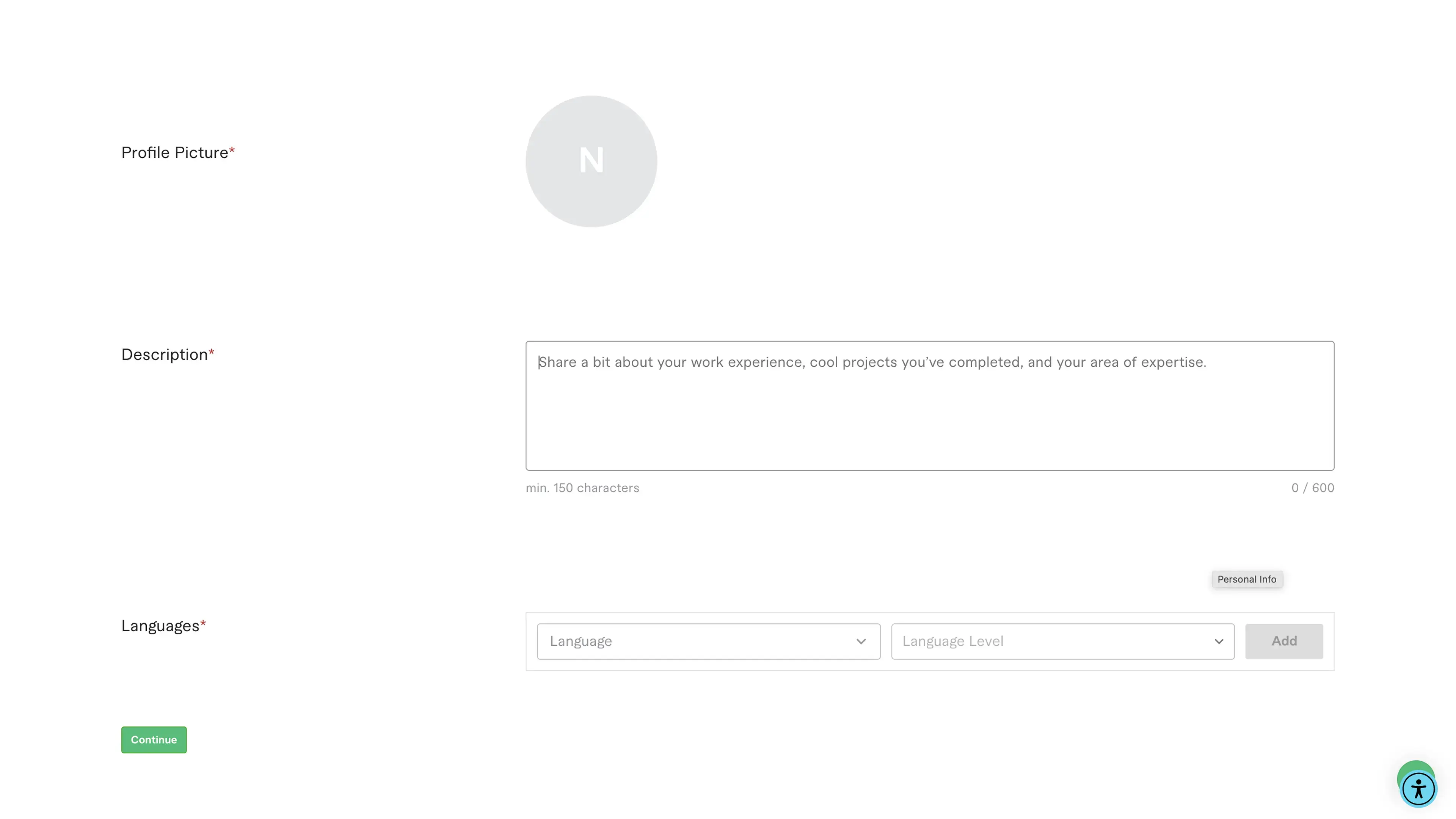Click the red asterisk beside Profile Picture
The height and width of the screenshot is (819, 1456).
pyautogui.click(x=232, y=150)
